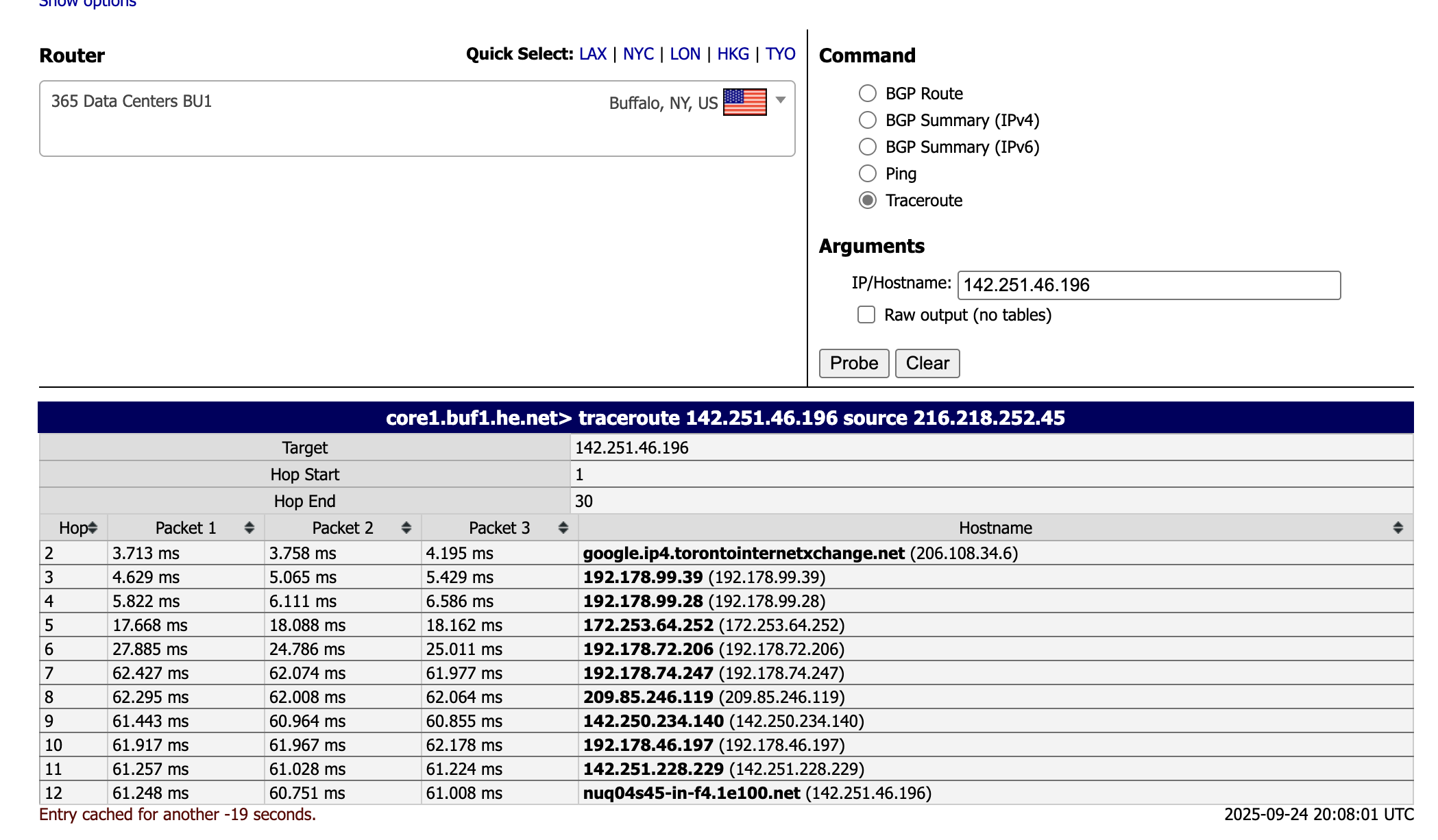Sort by Packet 3 column arrows

[563, 528]
